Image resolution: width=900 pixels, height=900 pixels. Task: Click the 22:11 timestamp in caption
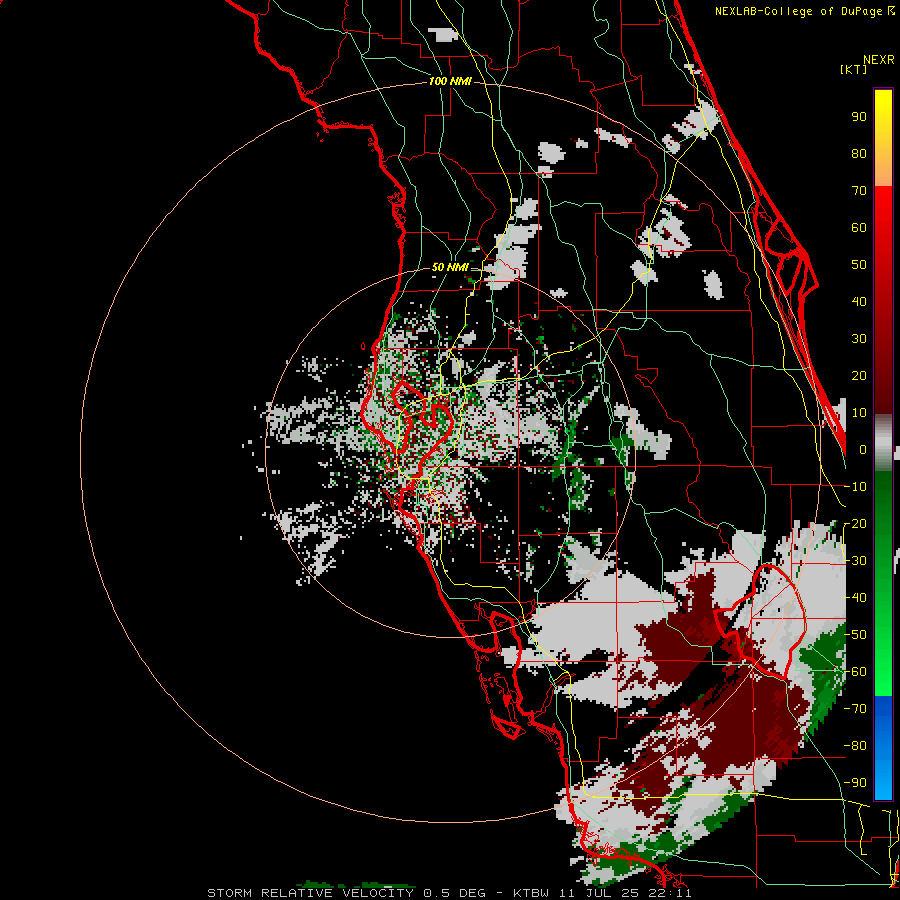coord(672,893)
